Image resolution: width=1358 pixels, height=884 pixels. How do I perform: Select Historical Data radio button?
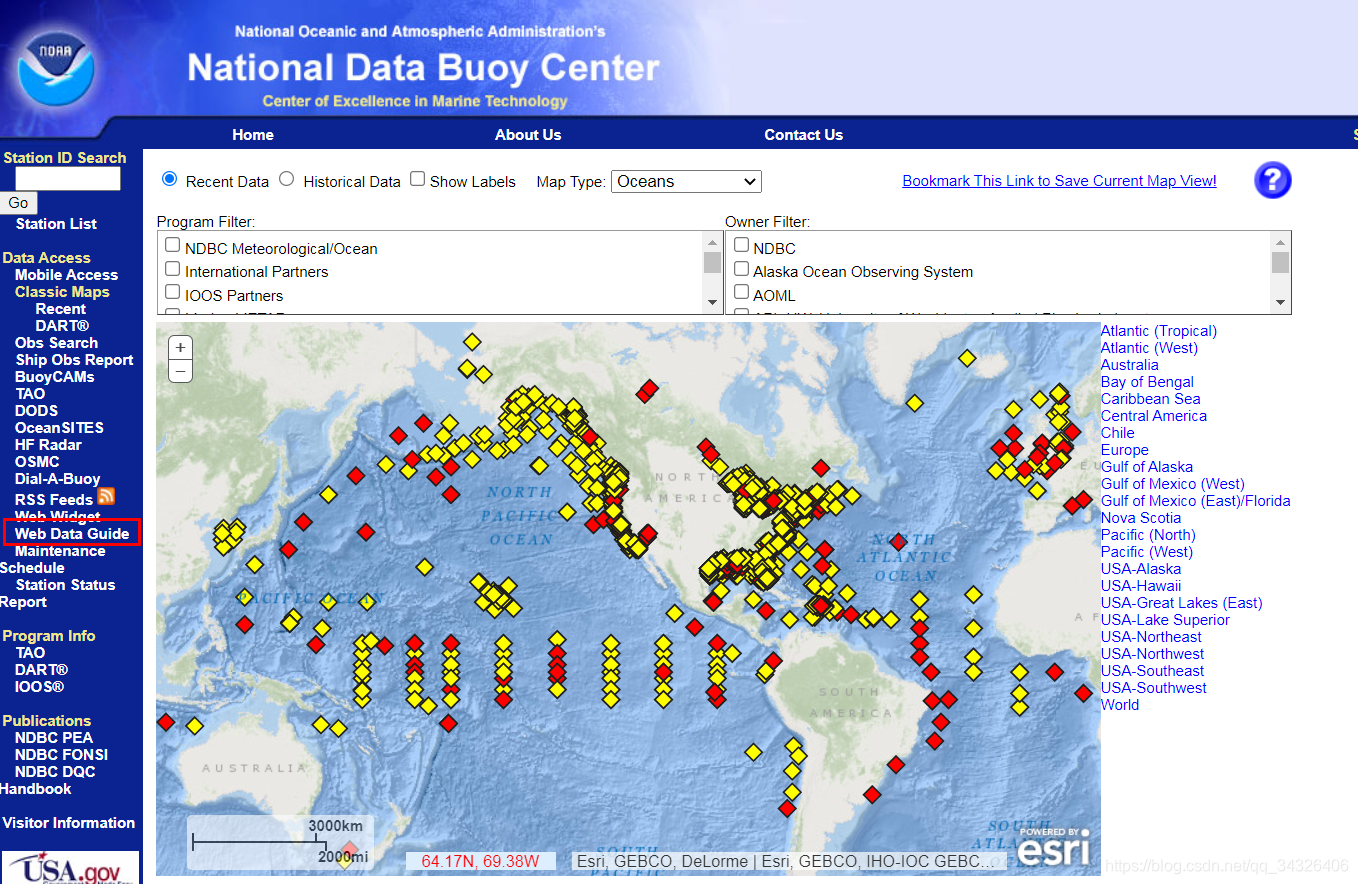(x=287, y=179)
